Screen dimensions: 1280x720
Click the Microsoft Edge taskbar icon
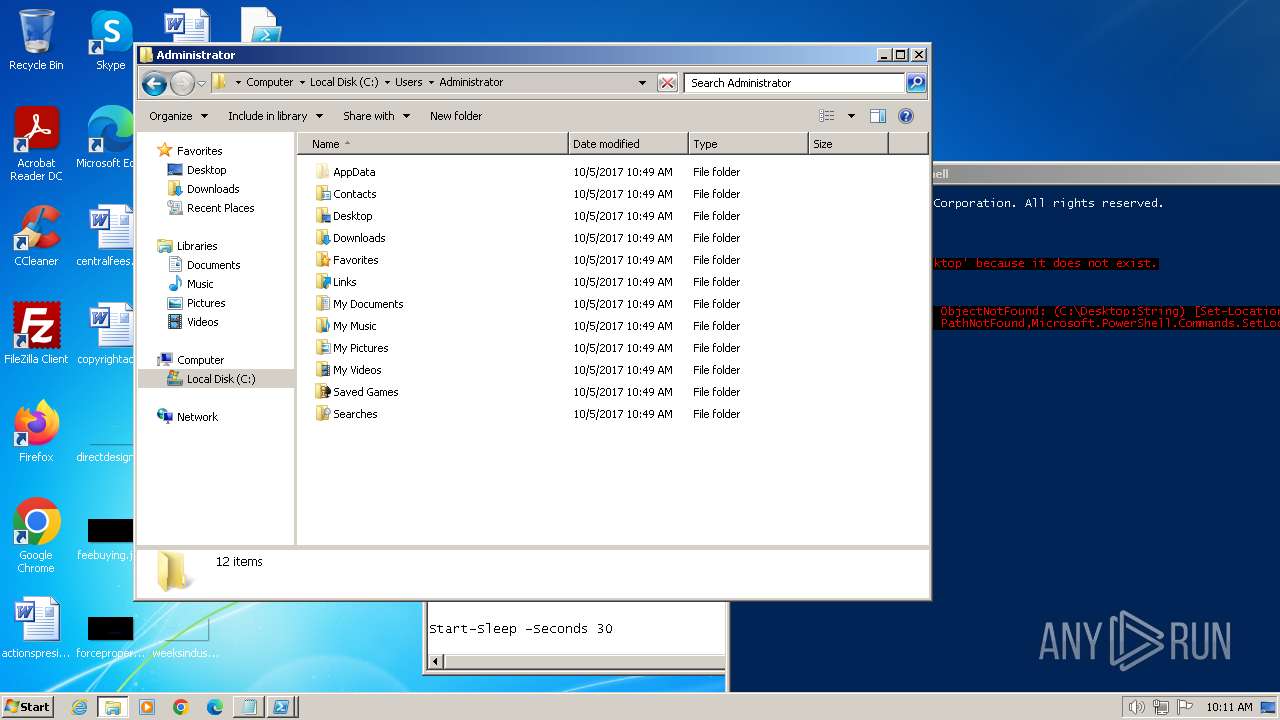(x=214, y=707)
